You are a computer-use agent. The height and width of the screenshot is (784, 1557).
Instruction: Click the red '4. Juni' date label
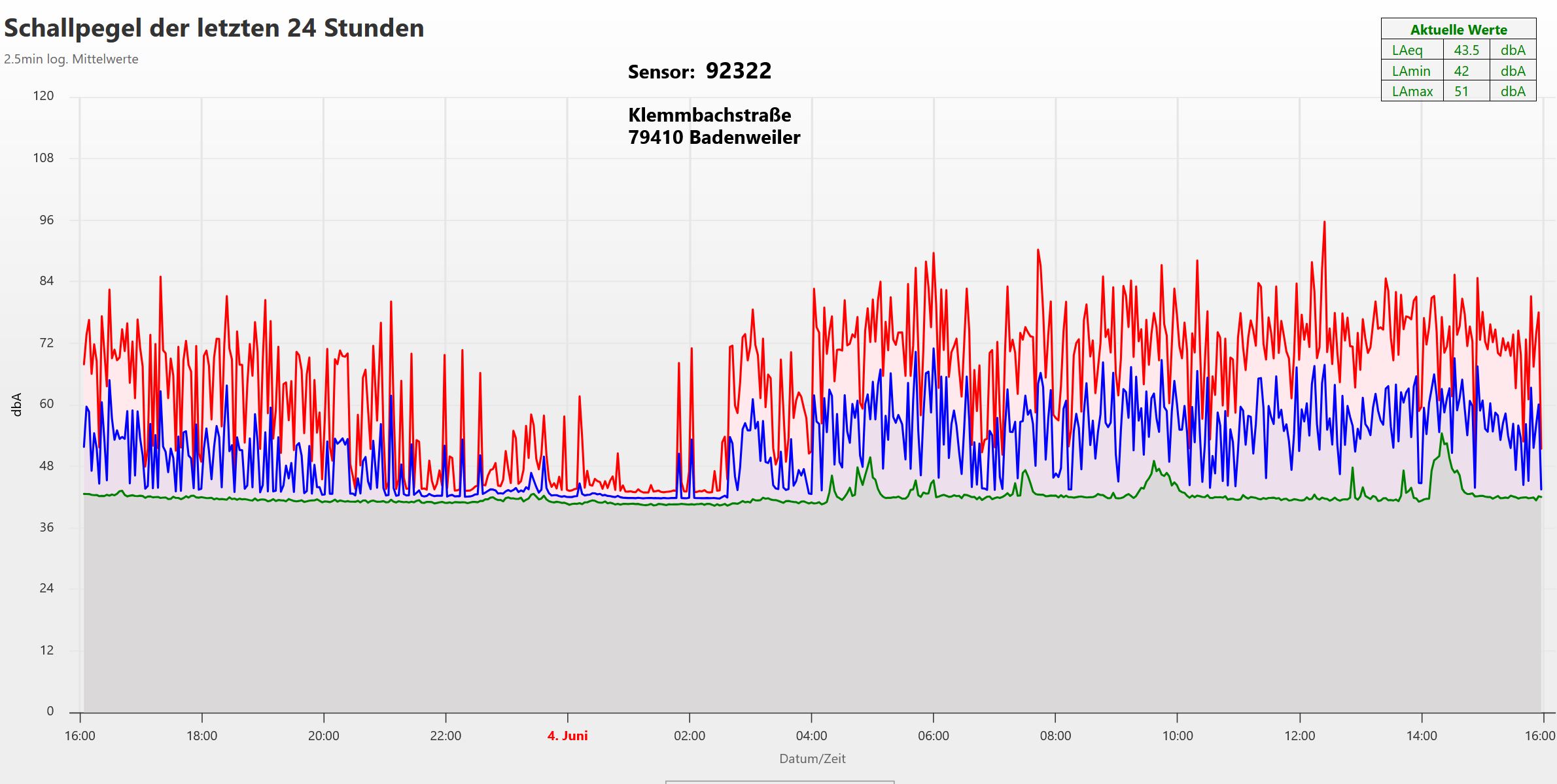[x=567, y=736]
